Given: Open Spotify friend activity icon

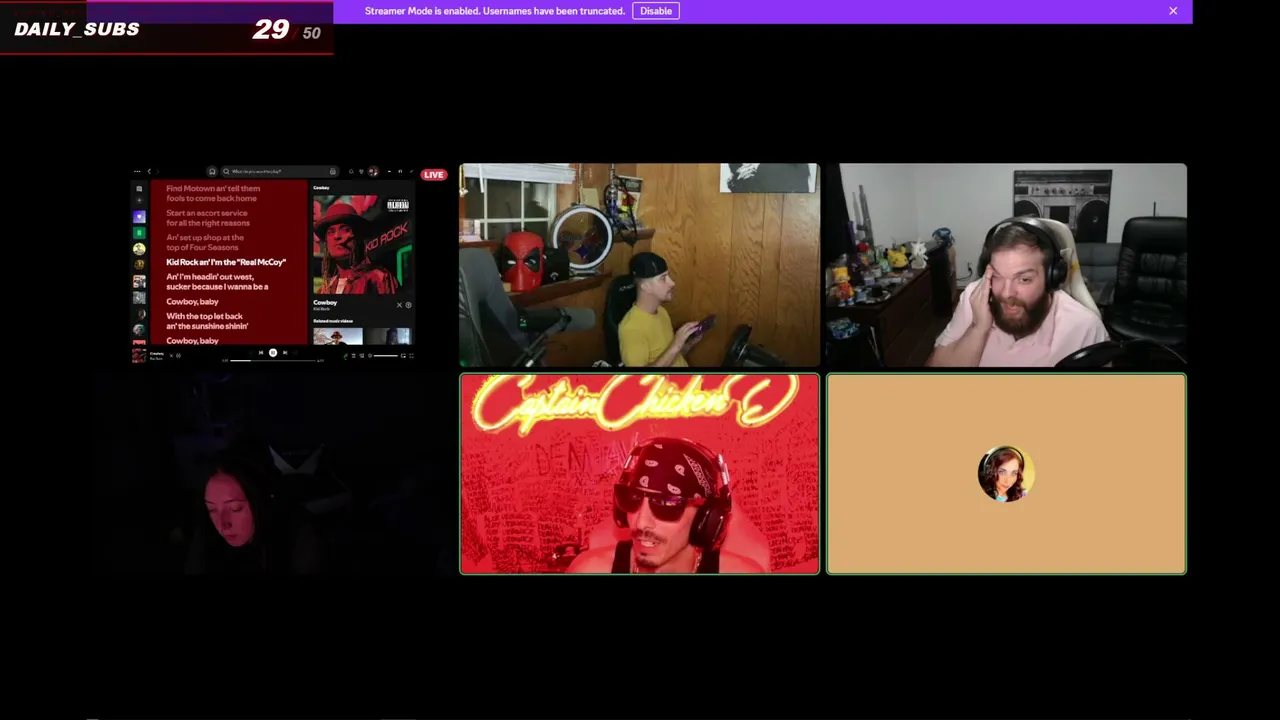Looking at the screenshot, I should 361,172.
